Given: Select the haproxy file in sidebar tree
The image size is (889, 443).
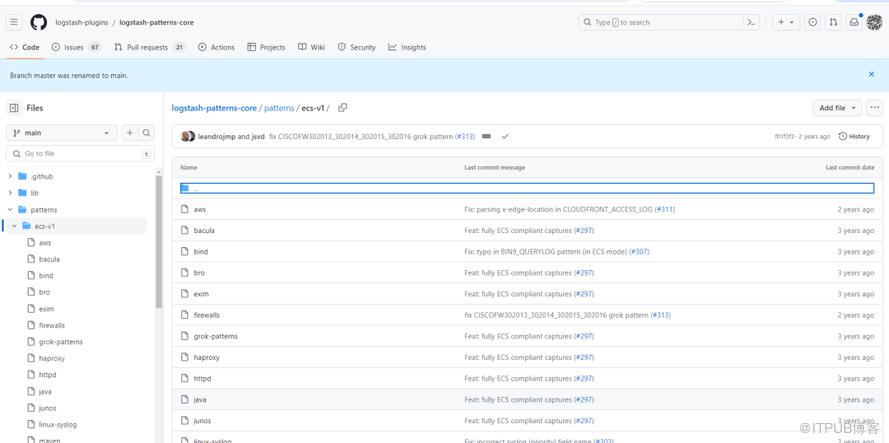Looking at the screenshot, I should click(52, 358).
